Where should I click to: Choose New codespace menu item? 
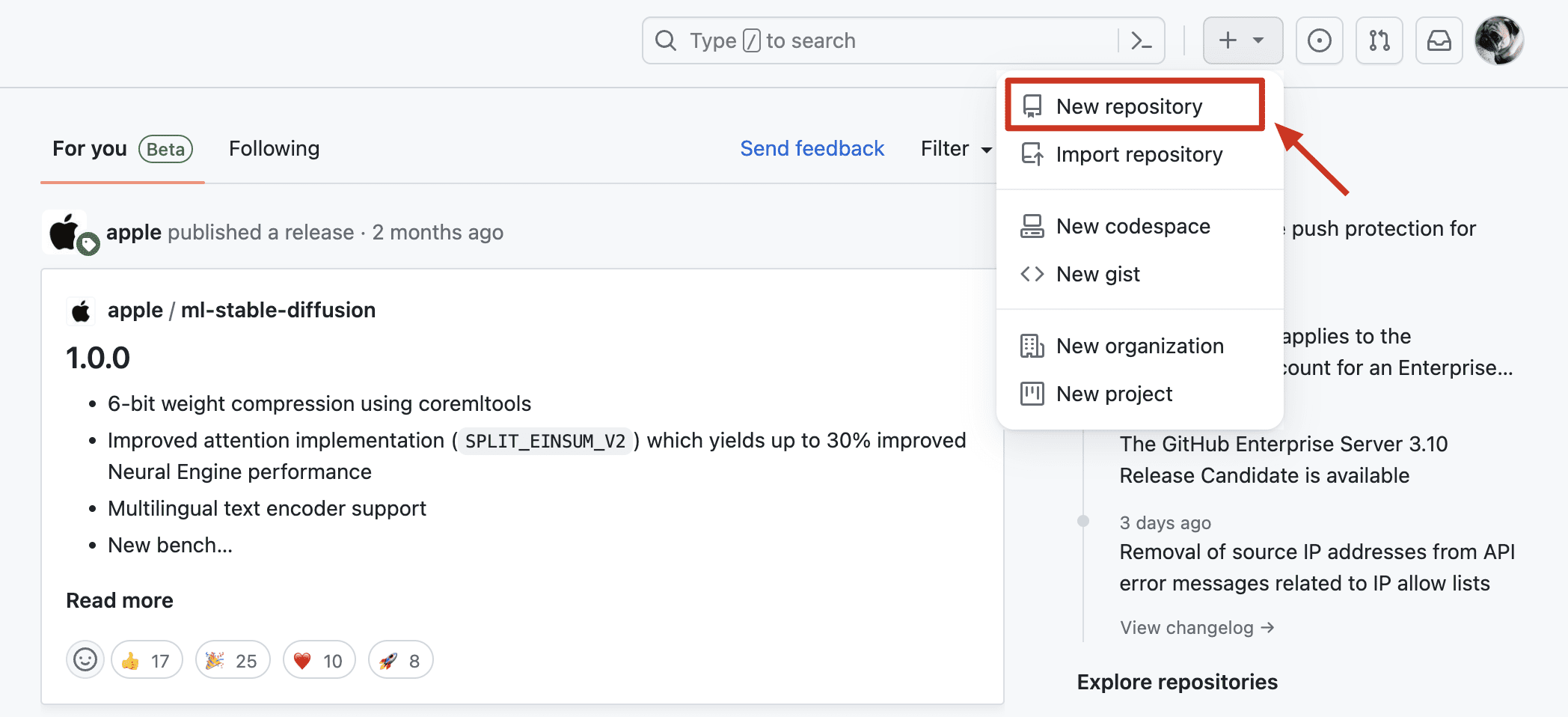(x=1140, y=226)
